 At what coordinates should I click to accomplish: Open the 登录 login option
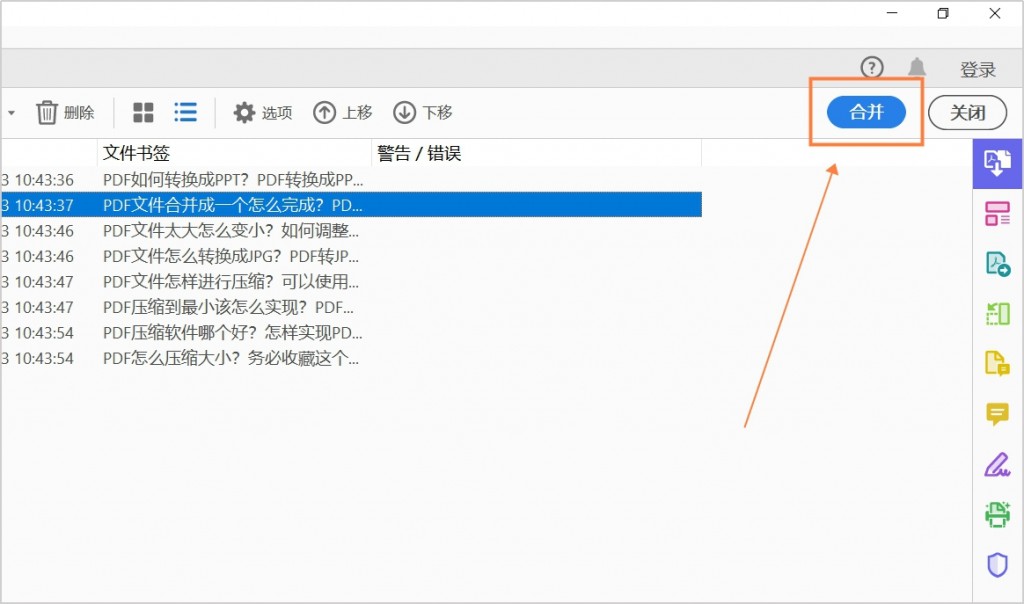[x=978, y=69]
